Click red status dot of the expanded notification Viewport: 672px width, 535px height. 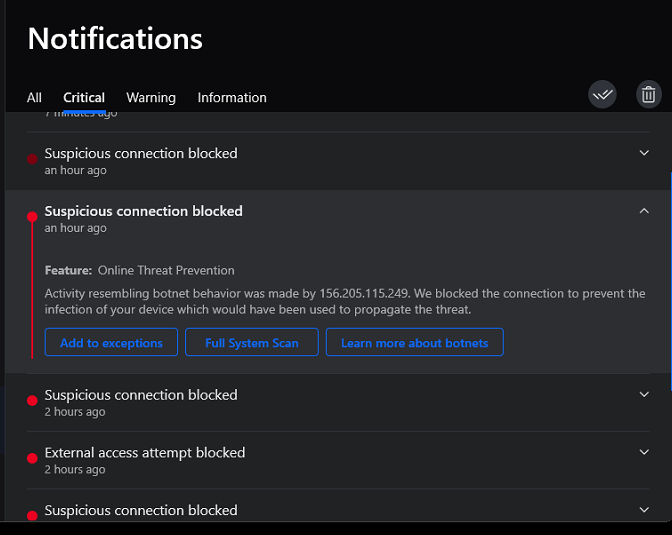(x=32, y=216)
